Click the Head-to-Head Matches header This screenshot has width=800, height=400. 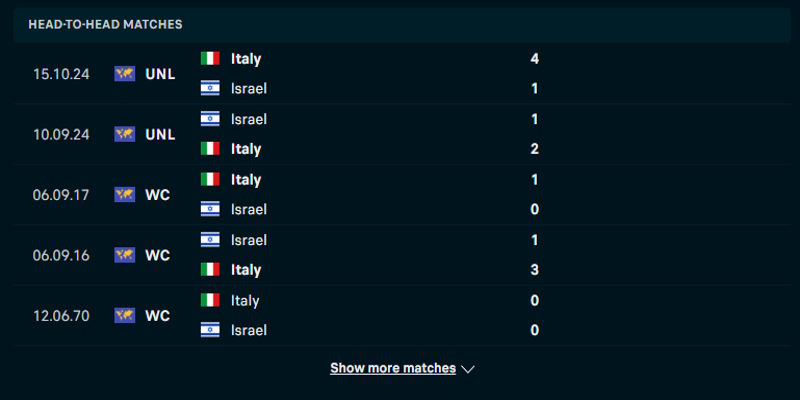(105, 23)
